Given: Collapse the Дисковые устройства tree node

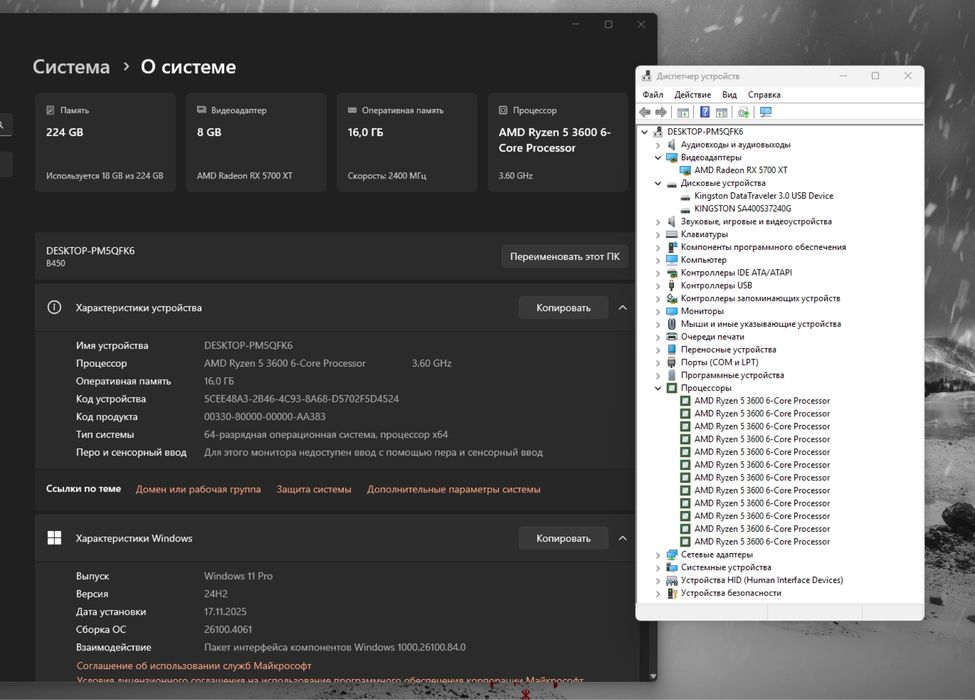Looking at the screenshot, I should [658, 183].
